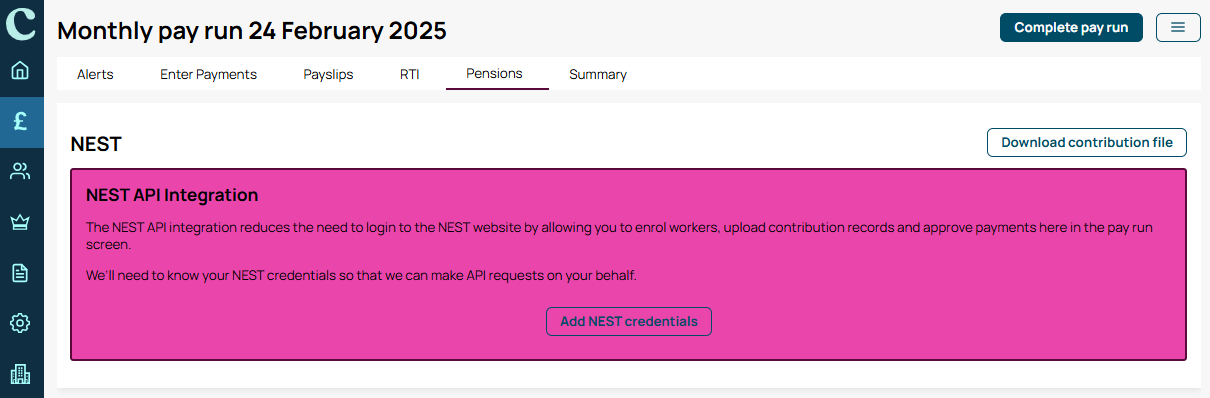Select the RTI tab

tap(410, 74)
